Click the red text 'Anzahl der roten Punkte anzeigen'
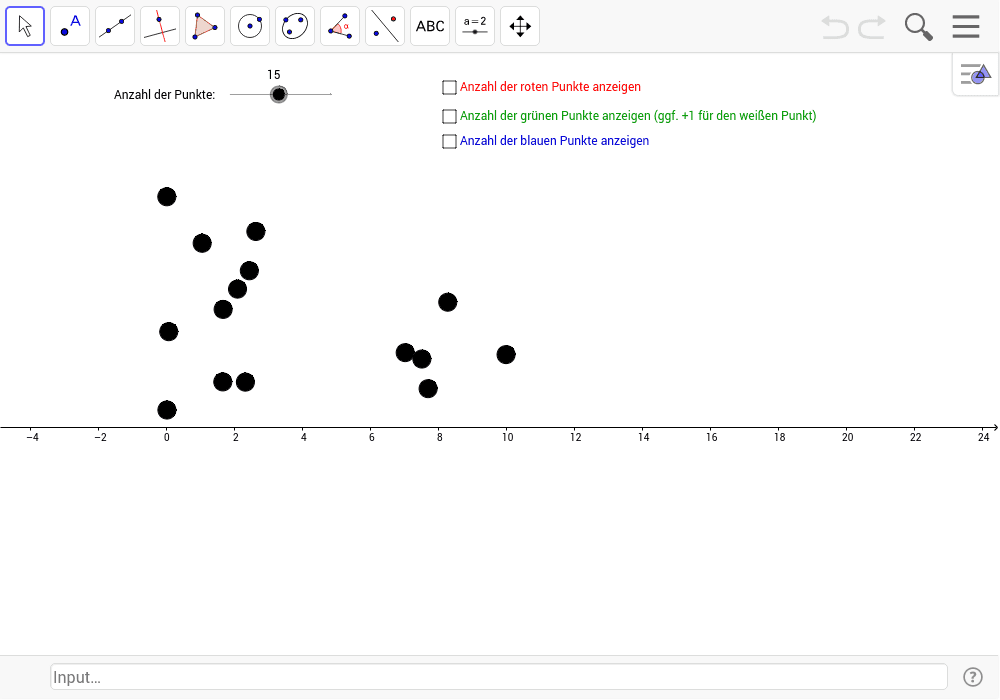 (550, 87)
